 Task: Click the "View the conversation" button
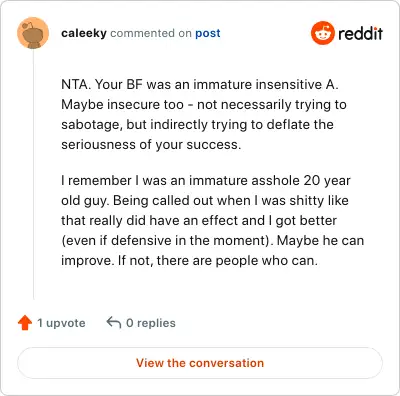(200, 363)
